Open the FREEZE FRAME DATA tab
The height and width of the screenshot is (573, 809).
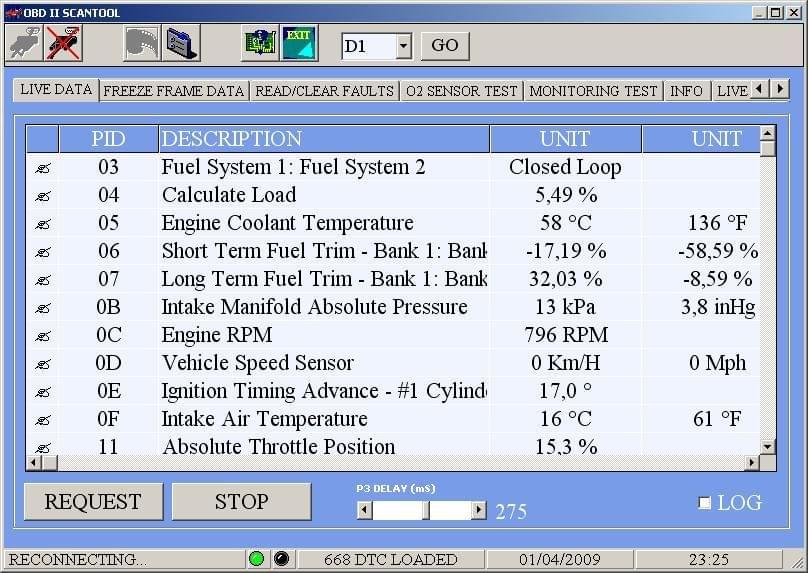click(174, 91)
